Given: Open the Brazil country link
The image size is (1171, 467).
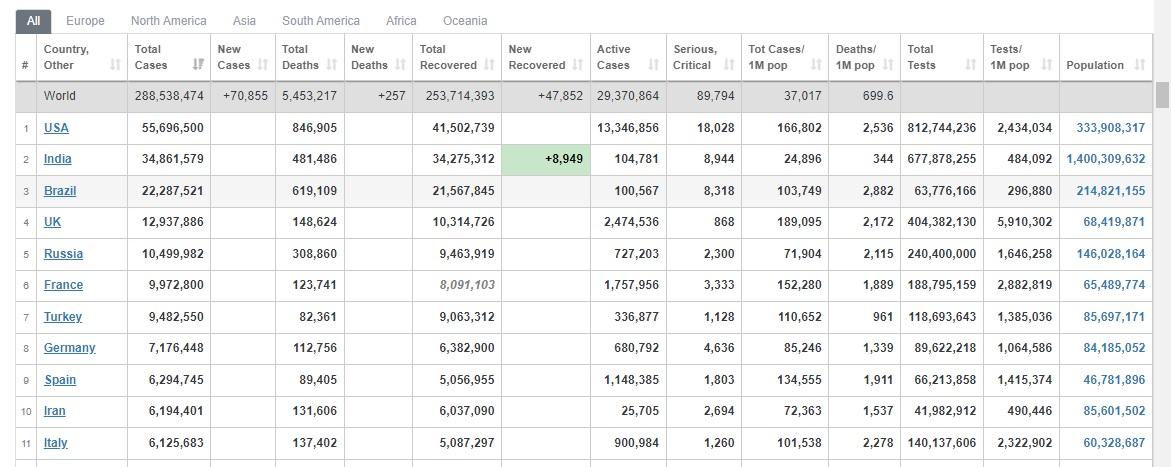Looking at the screenshot, I should (x=60, y=191).
